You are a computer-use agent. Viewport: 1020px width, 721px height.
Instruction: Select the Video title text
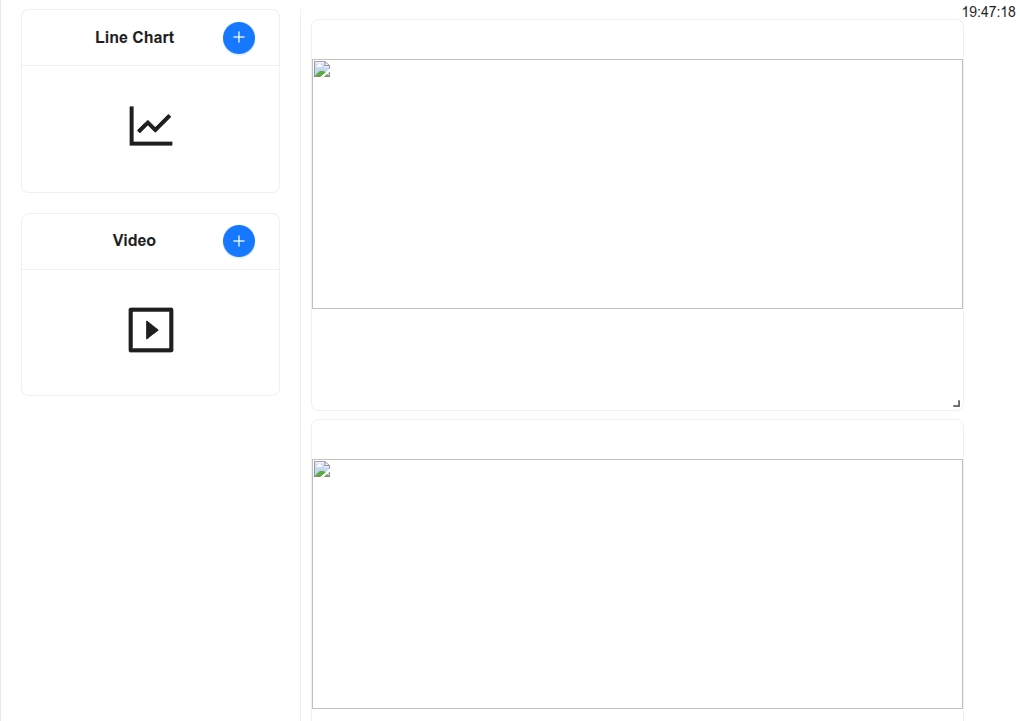134,241
